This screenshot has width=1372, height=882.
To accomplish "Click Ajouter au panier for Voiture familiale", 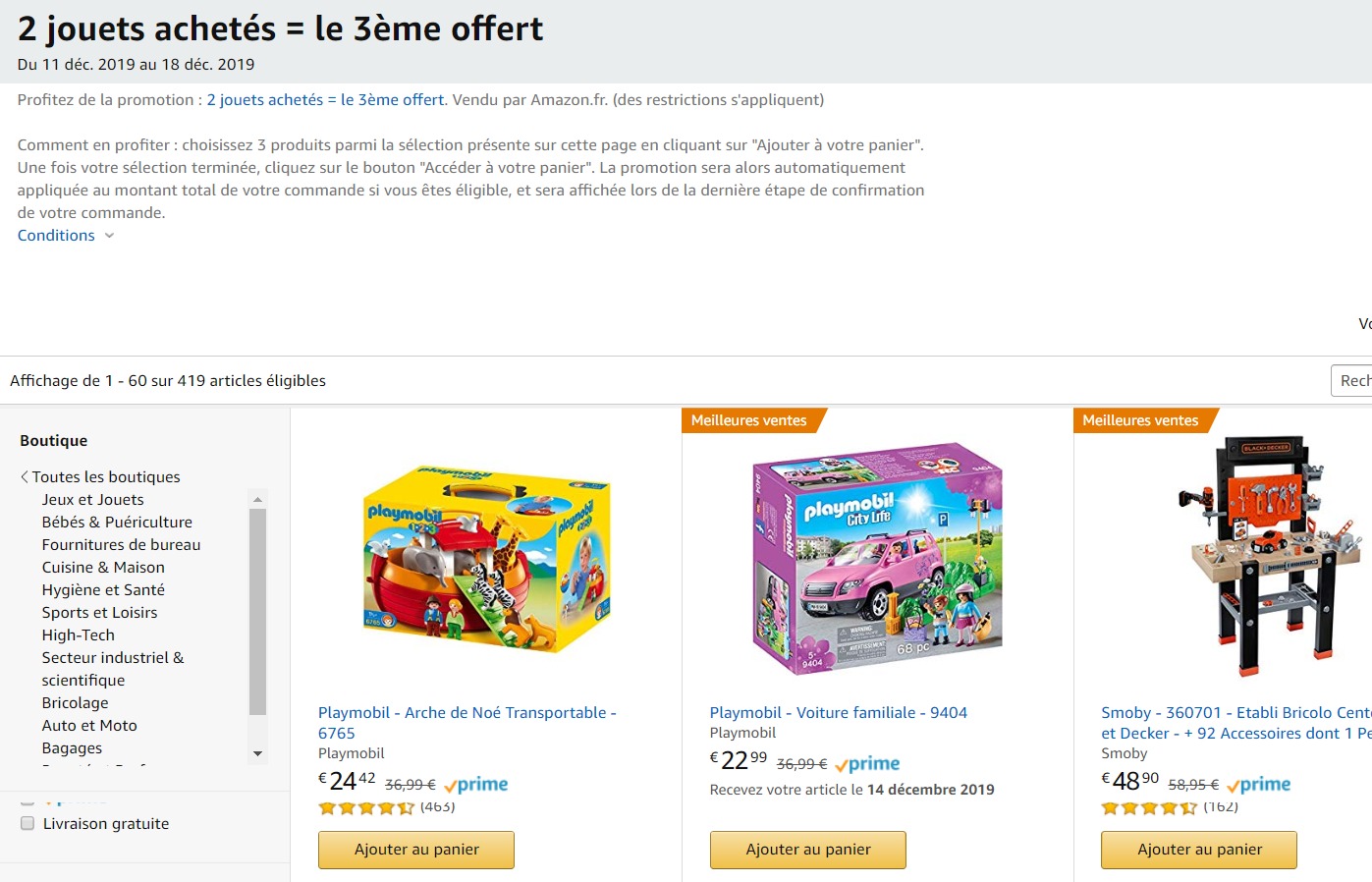I will 807,850.
